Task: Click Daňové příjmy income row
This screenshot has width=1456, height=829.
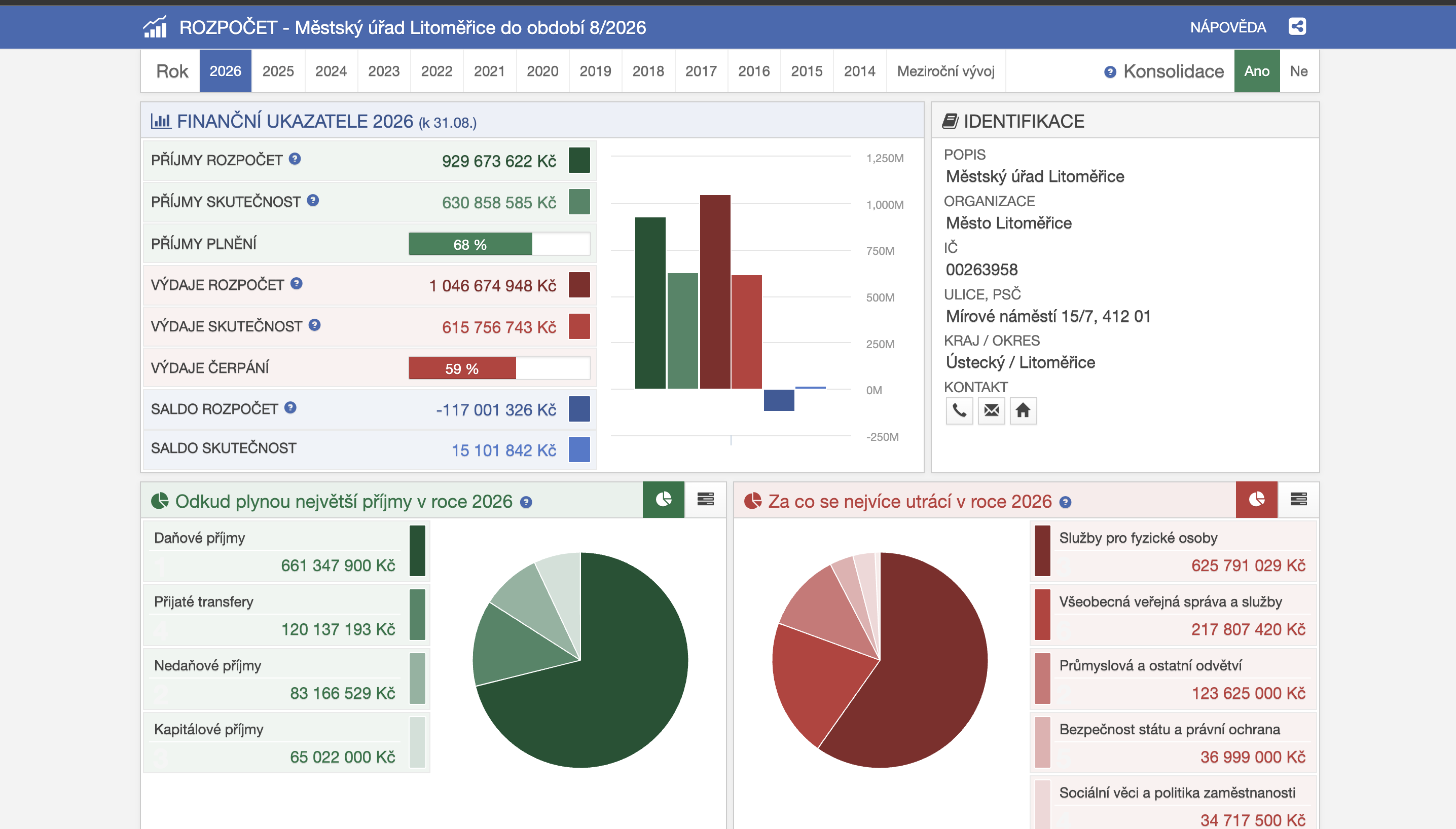Action: pos(286,551)
